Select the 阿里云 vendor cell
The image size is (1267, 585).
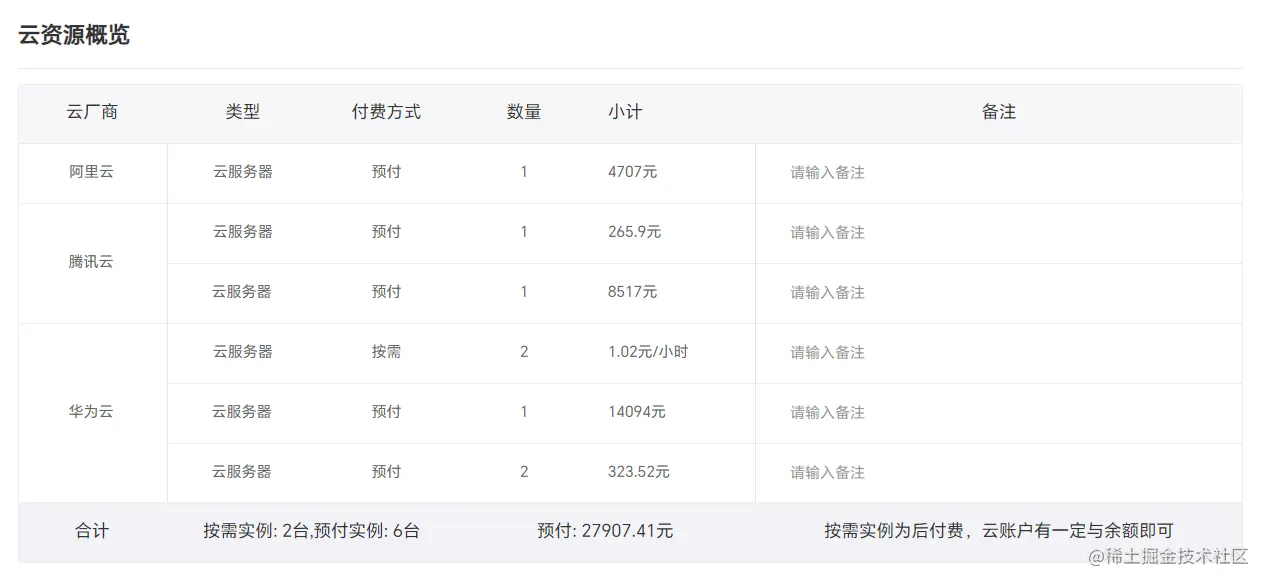[x=92, y=172]
